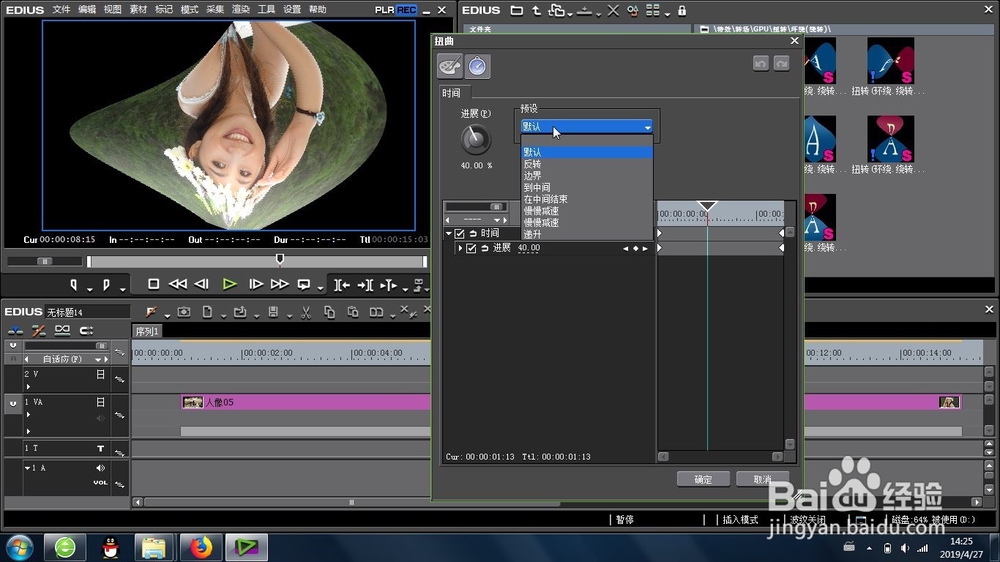Screen dimensions: 1000x562
Task: Click the ripple mode icon in timeline
Action: click(38, 330)
